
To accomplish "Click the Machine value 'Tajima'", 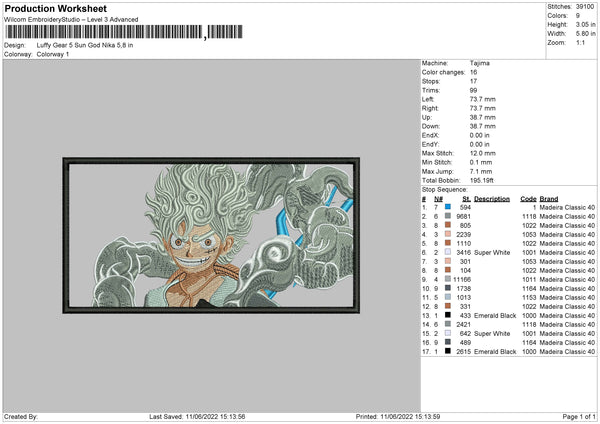I will click(479, 63).
